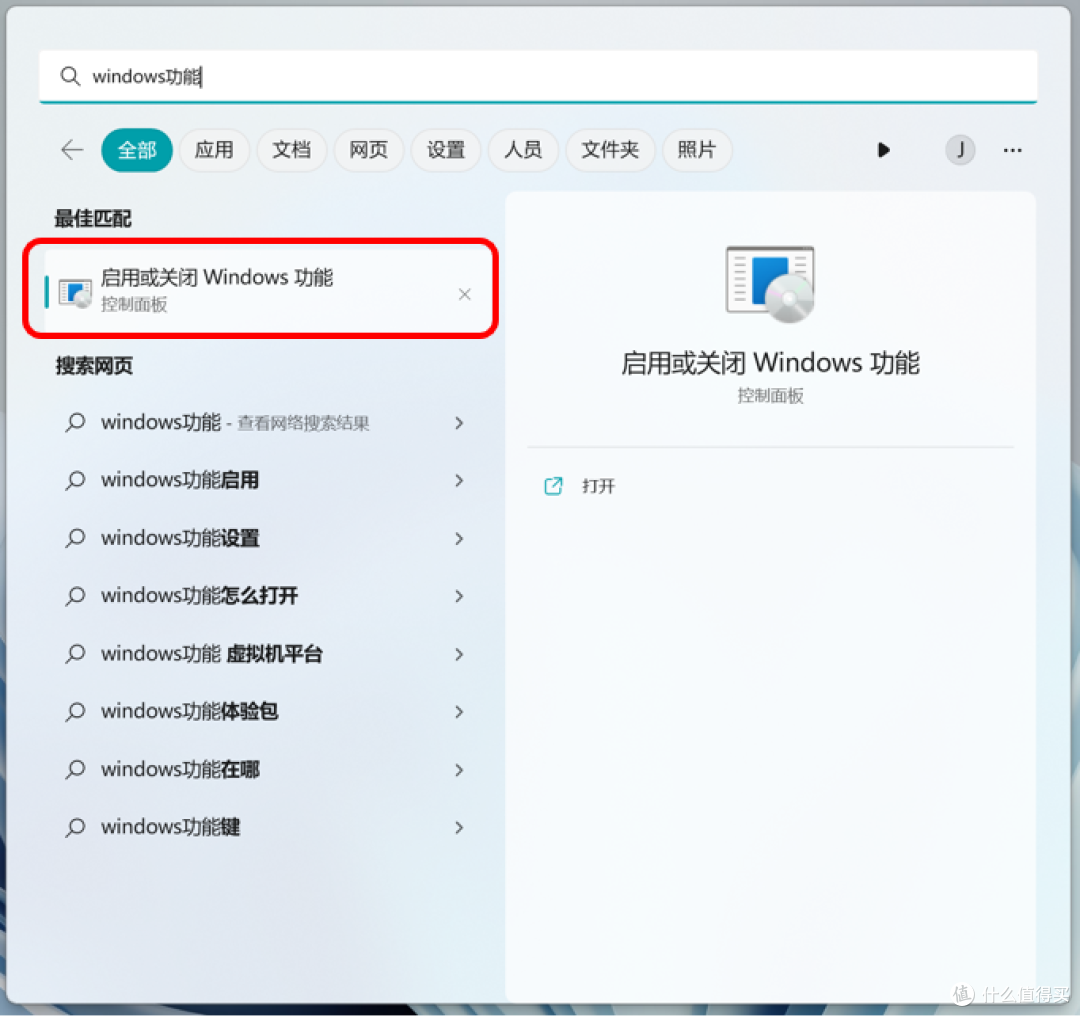1080x1017 pixels.
Task: Open 启用或关闭 Windows 功能 best match result
Action: [260, 289]
